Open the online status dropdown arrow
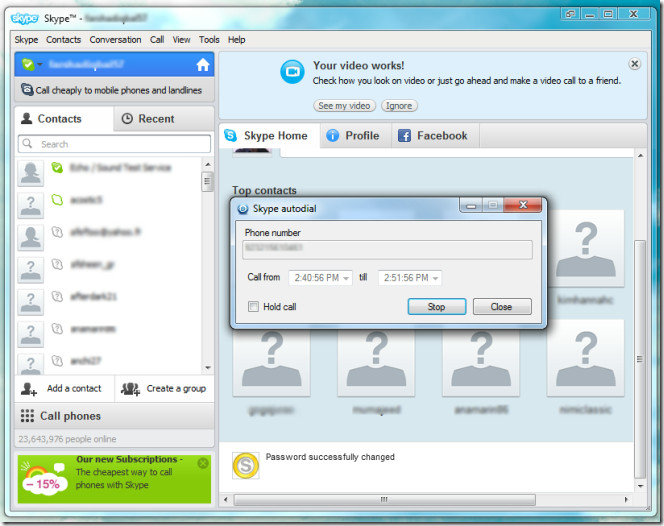 click(40, 64)
